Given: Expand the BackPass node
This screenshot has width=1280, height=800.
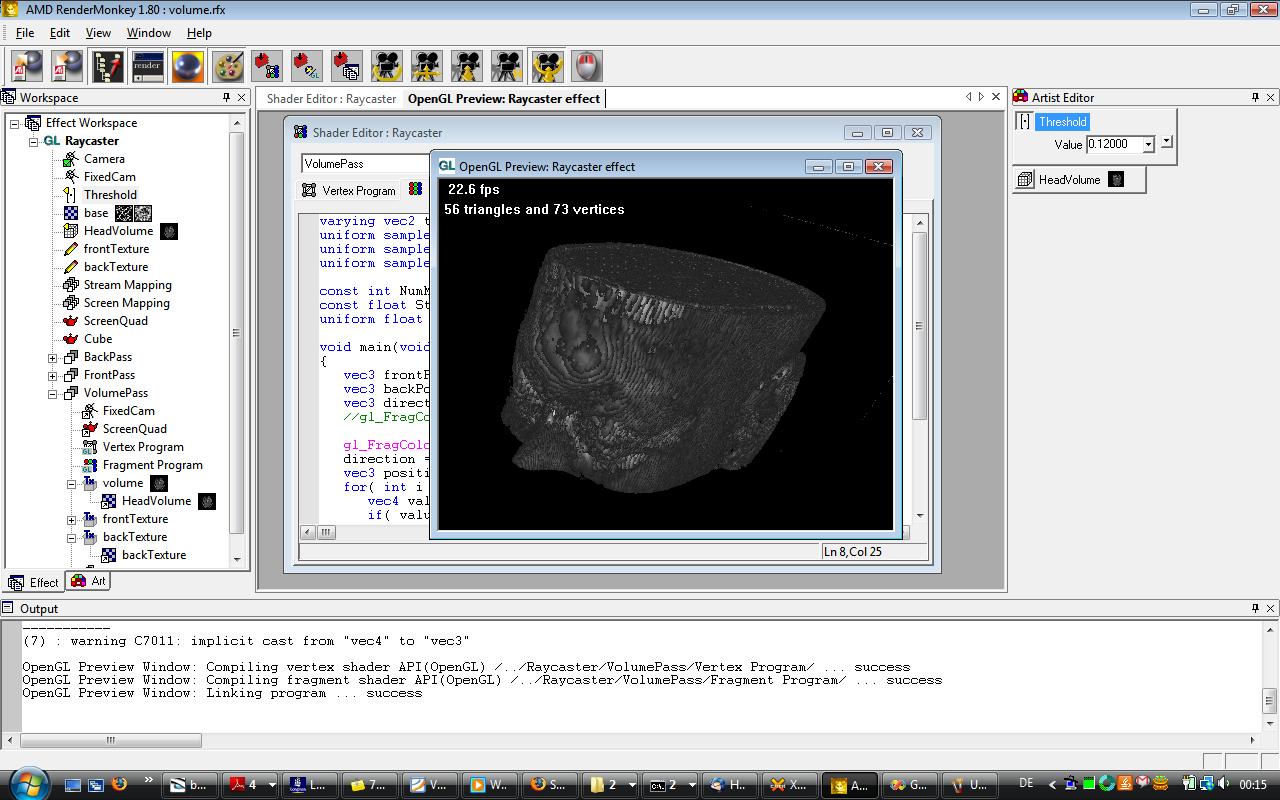Looking at the screenshot, I should pyautogui.click(x=53, y=357).
